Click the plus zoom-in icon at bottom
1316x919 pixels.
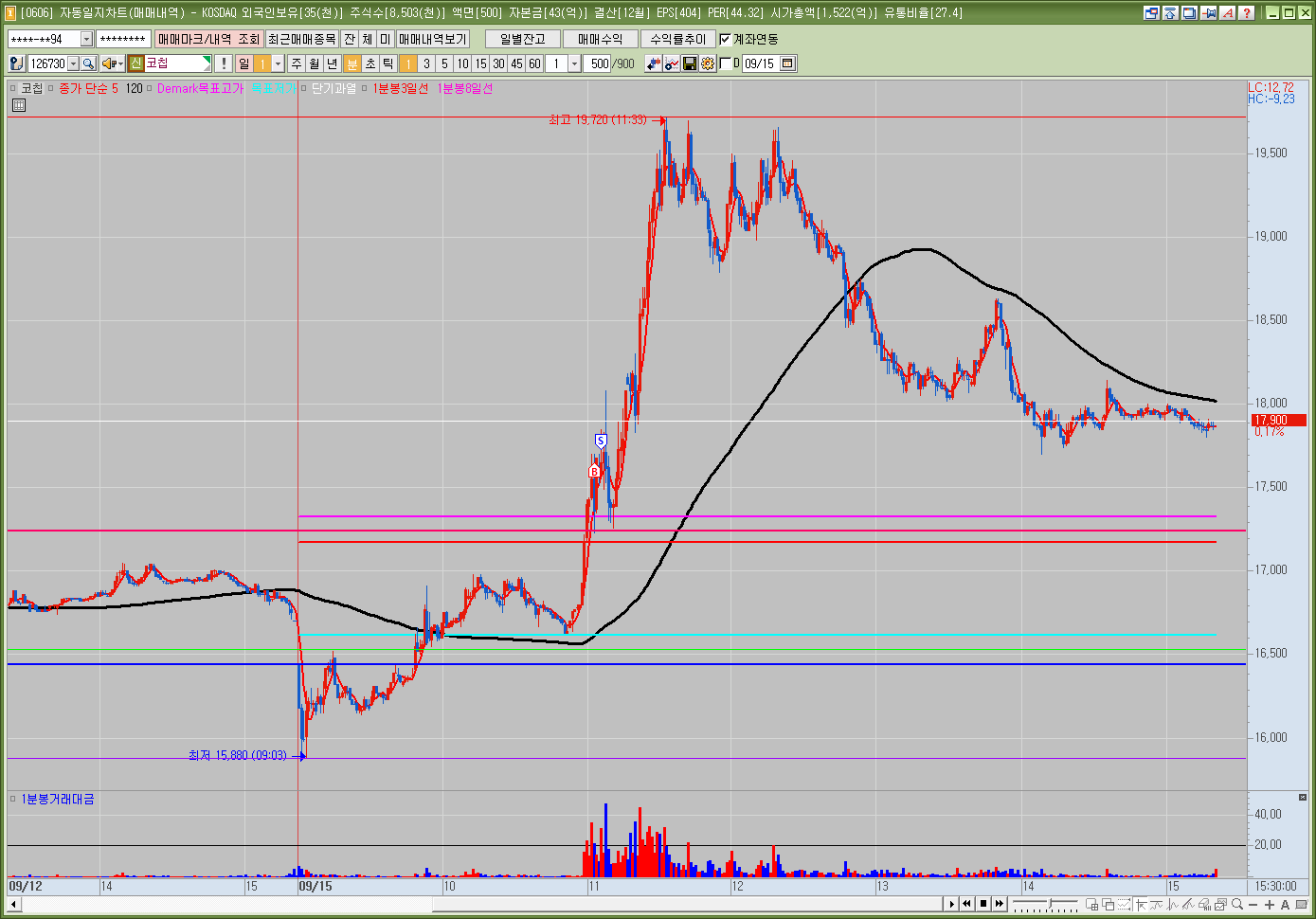[x=1270, y=904]
